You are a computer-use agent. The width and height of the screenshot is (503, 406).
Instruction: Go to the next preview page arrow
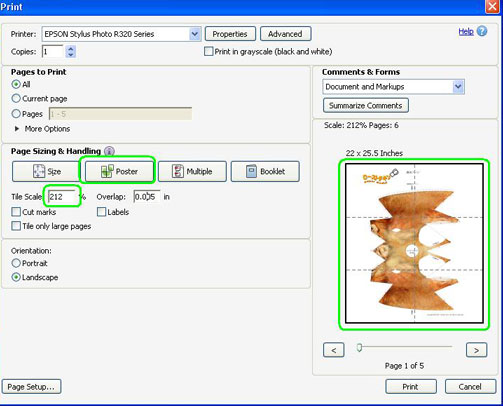click(x=476, y=350)
